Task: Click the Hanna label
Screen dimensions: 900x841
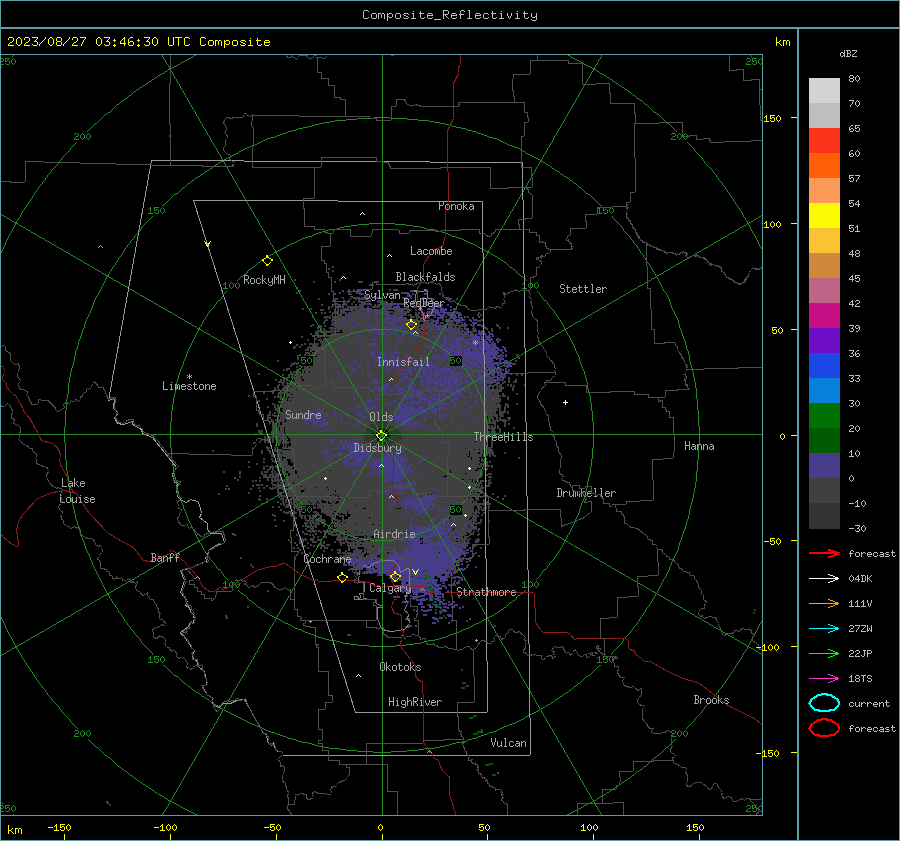Action: [x=699, y=446]
